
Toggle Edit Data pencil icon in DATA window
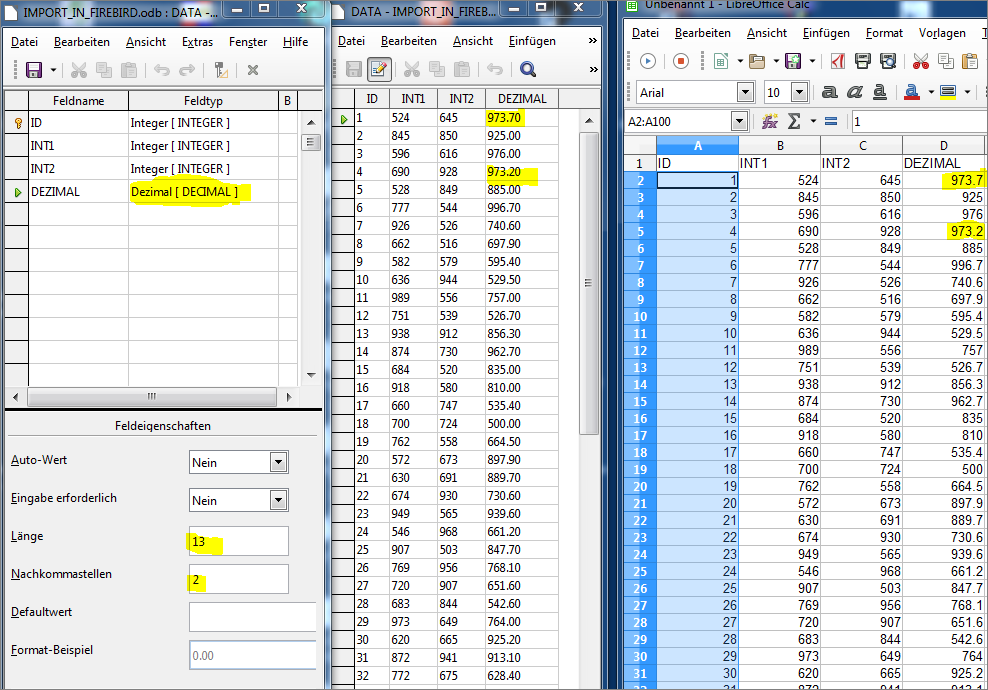(x=379, y=69)
